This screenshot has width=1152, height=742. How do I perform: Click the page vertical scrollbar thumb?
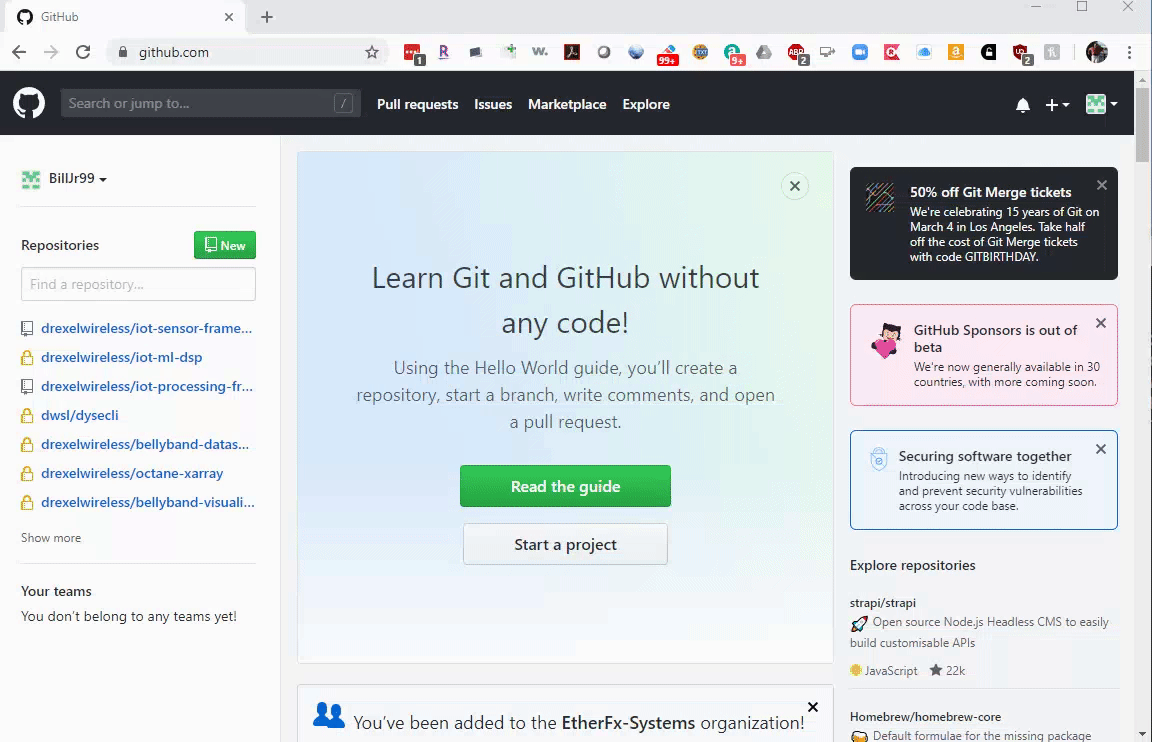[x=1142, y=123]
